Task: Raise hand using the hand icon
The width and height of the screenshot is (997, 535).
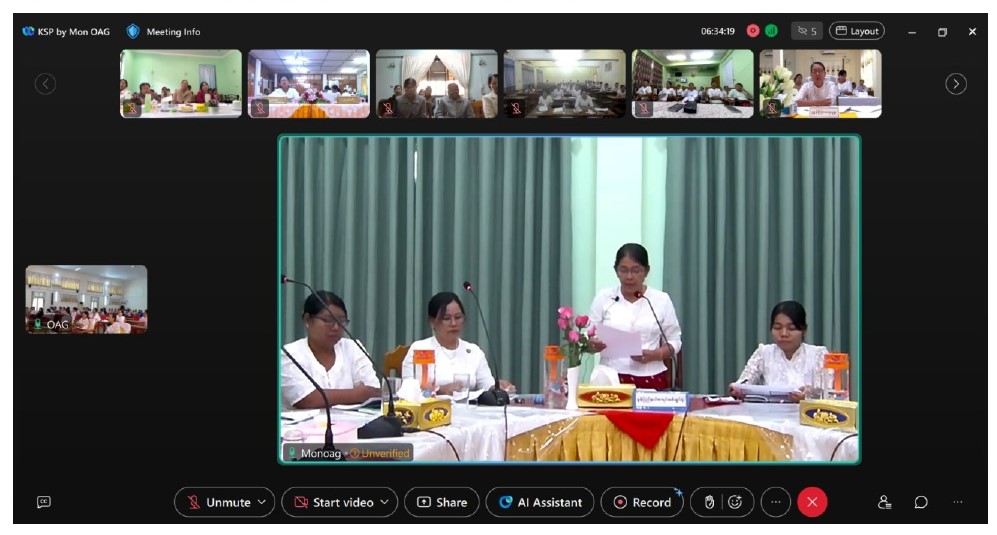Action: [x=709, y=502]
